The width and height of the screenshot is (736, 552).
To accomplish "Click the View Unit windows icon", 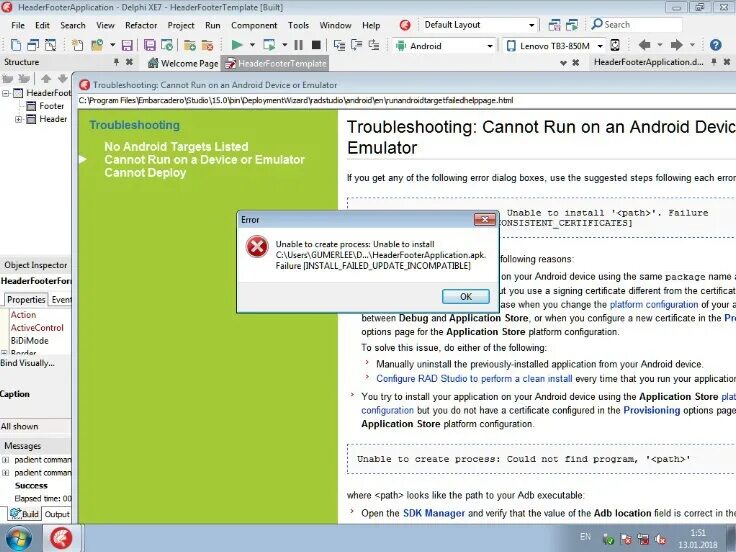I will coord(33,45).
